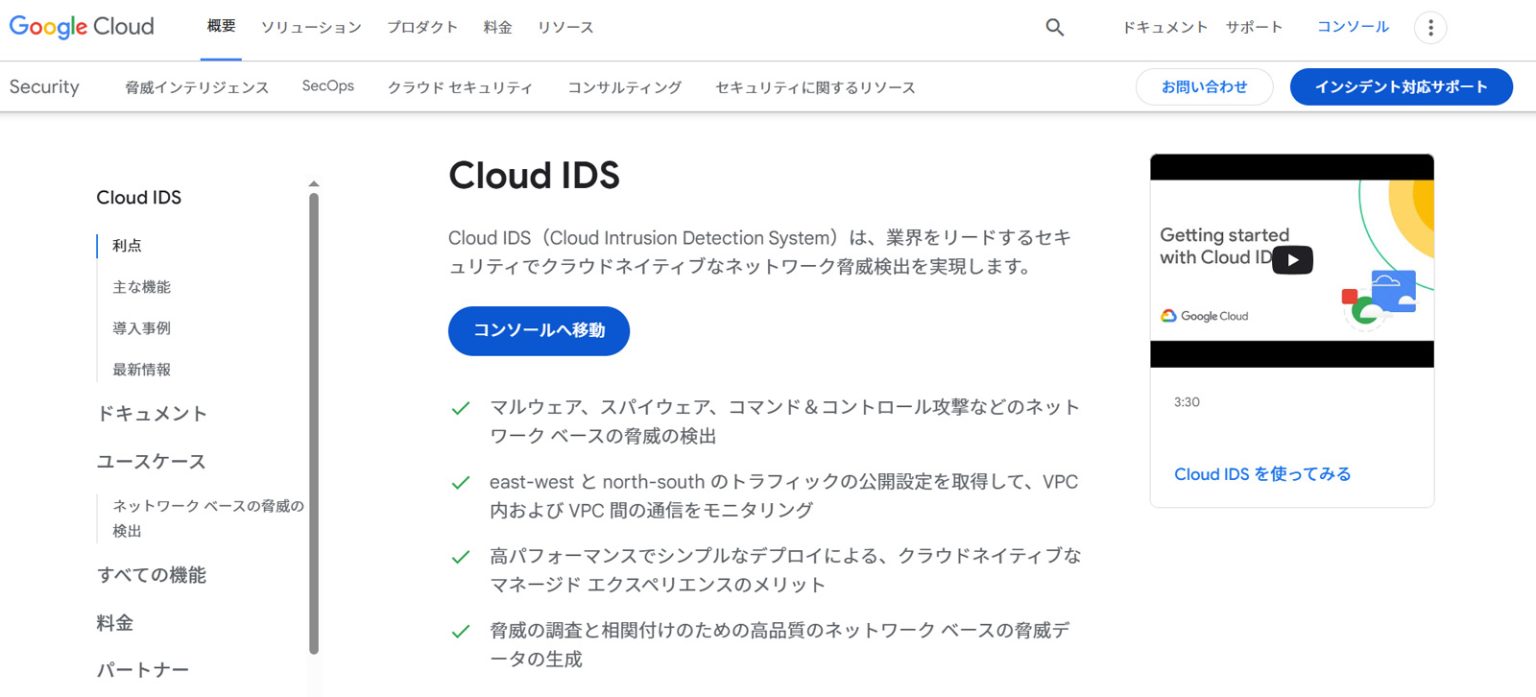Open the more options three-dot menu
This screenshot has height=697, width=1536.
tap(1430, 27)
